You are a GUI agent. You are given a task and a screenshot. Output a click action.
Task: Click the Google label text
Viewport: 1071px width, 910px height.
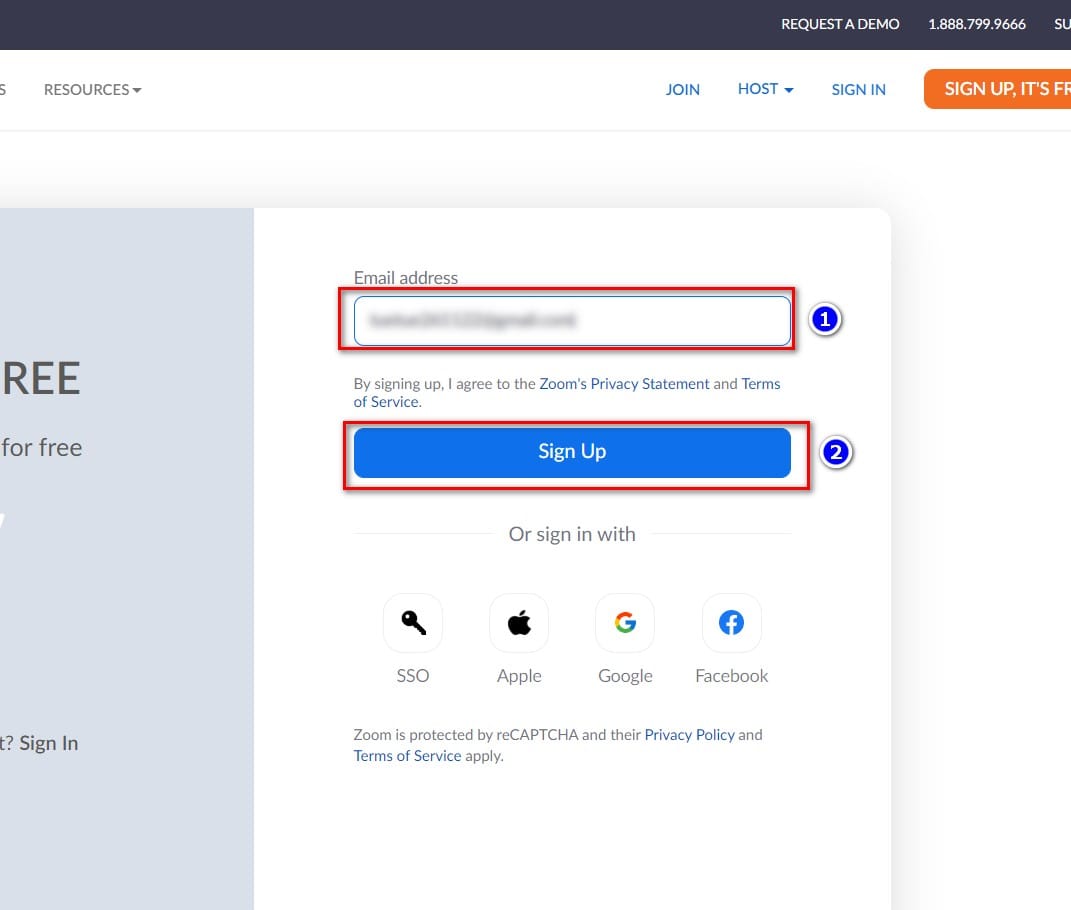(625, 676)
